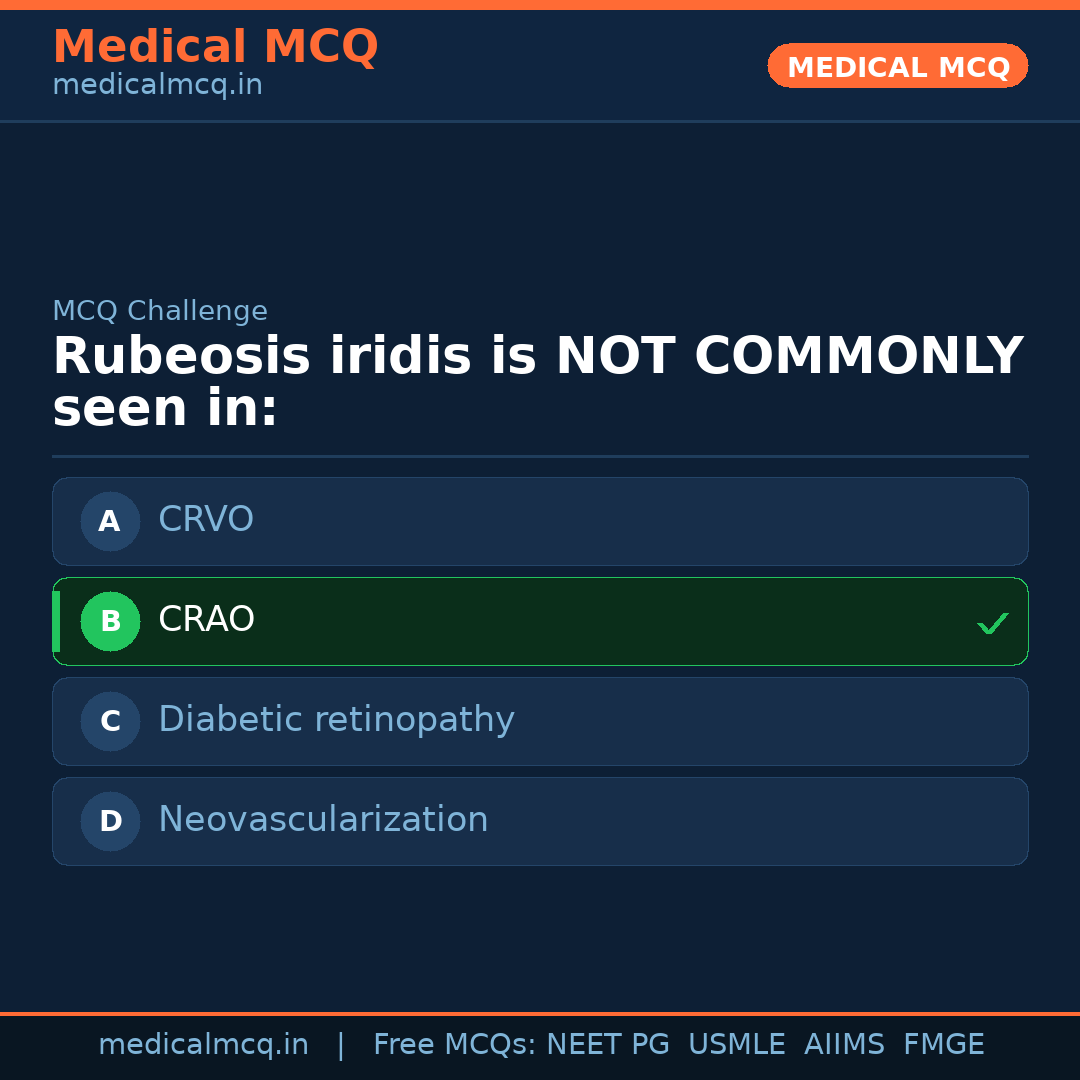The width and height of the screenshot is (1080, 1080).
Task: Click green accent bar left of CRAO
Action: pyautogui.click(x=56, y=621)
